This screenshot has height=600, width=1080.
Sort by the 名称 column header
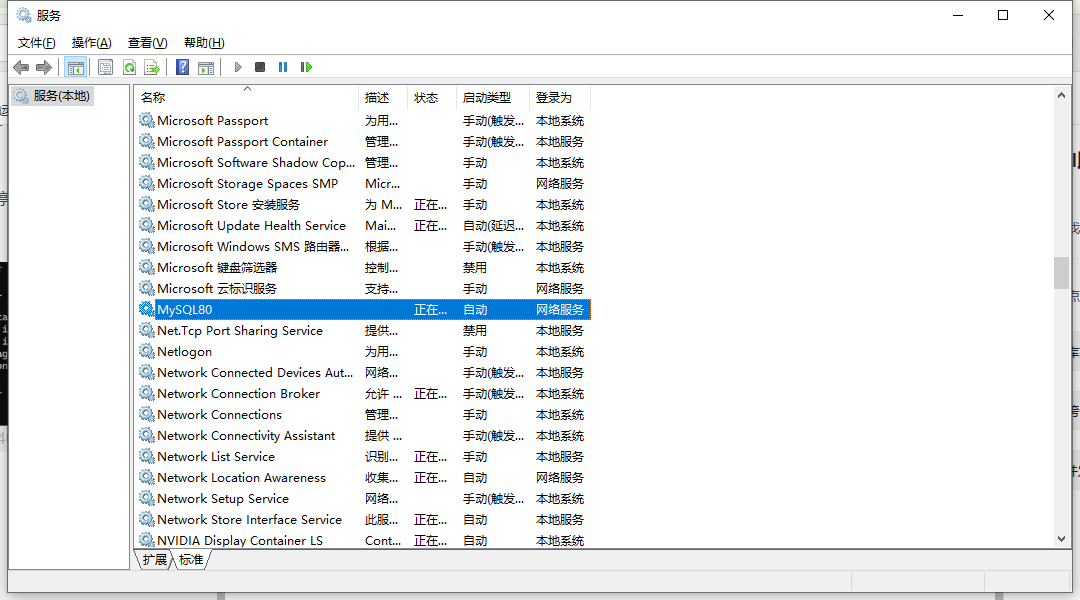coord(246,98)
